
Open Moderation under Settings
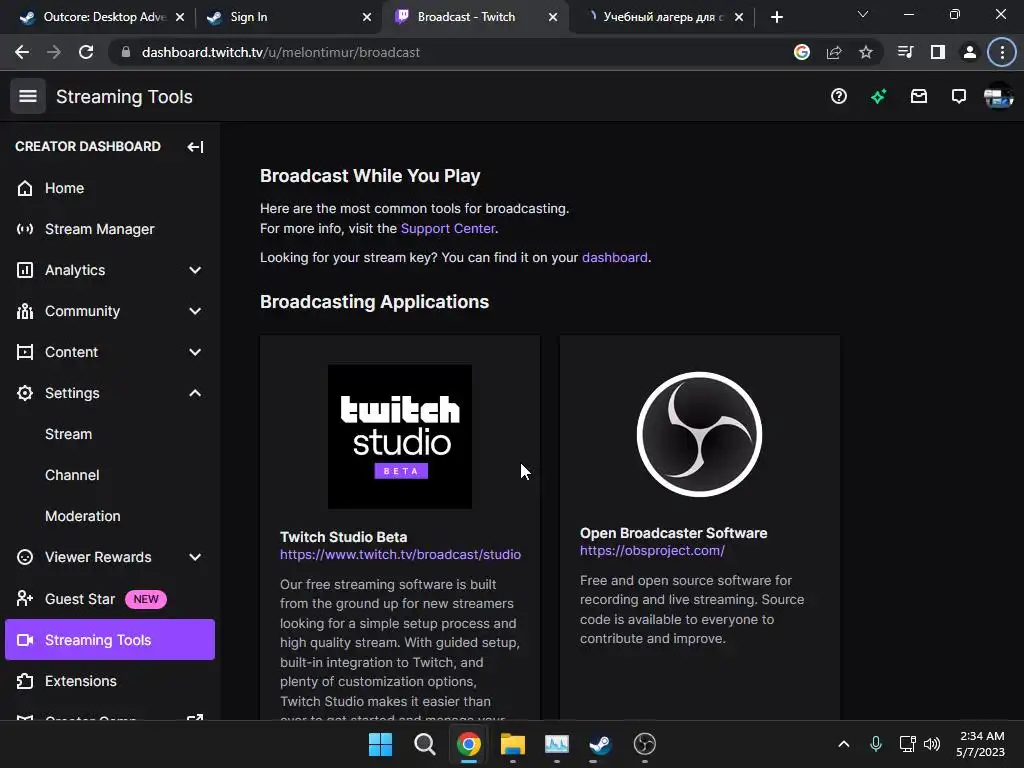(83, 516)
